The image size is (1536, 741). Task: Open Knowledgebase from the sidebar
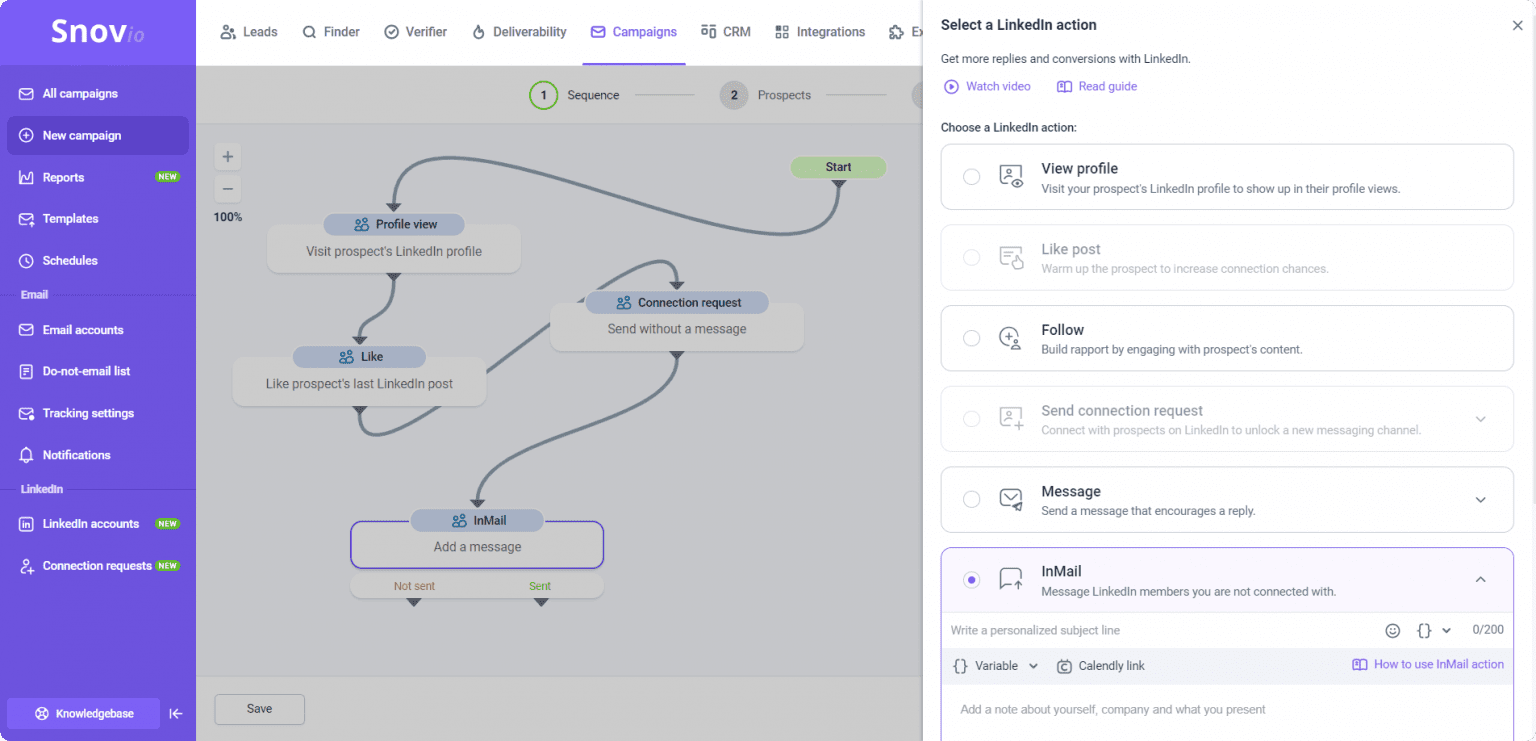coord(84,714)
